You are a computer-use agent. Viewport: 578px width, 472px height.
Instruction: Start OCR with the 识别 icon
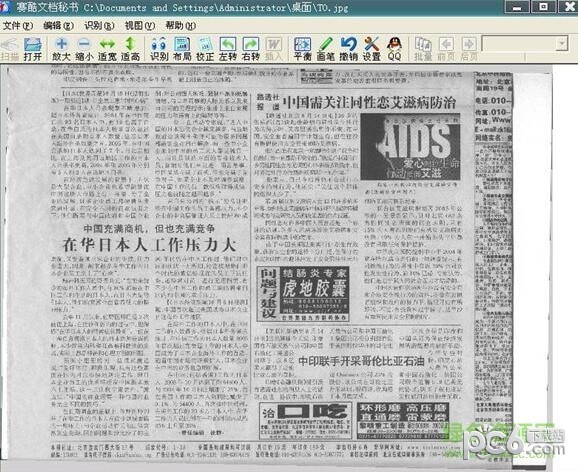159,49
